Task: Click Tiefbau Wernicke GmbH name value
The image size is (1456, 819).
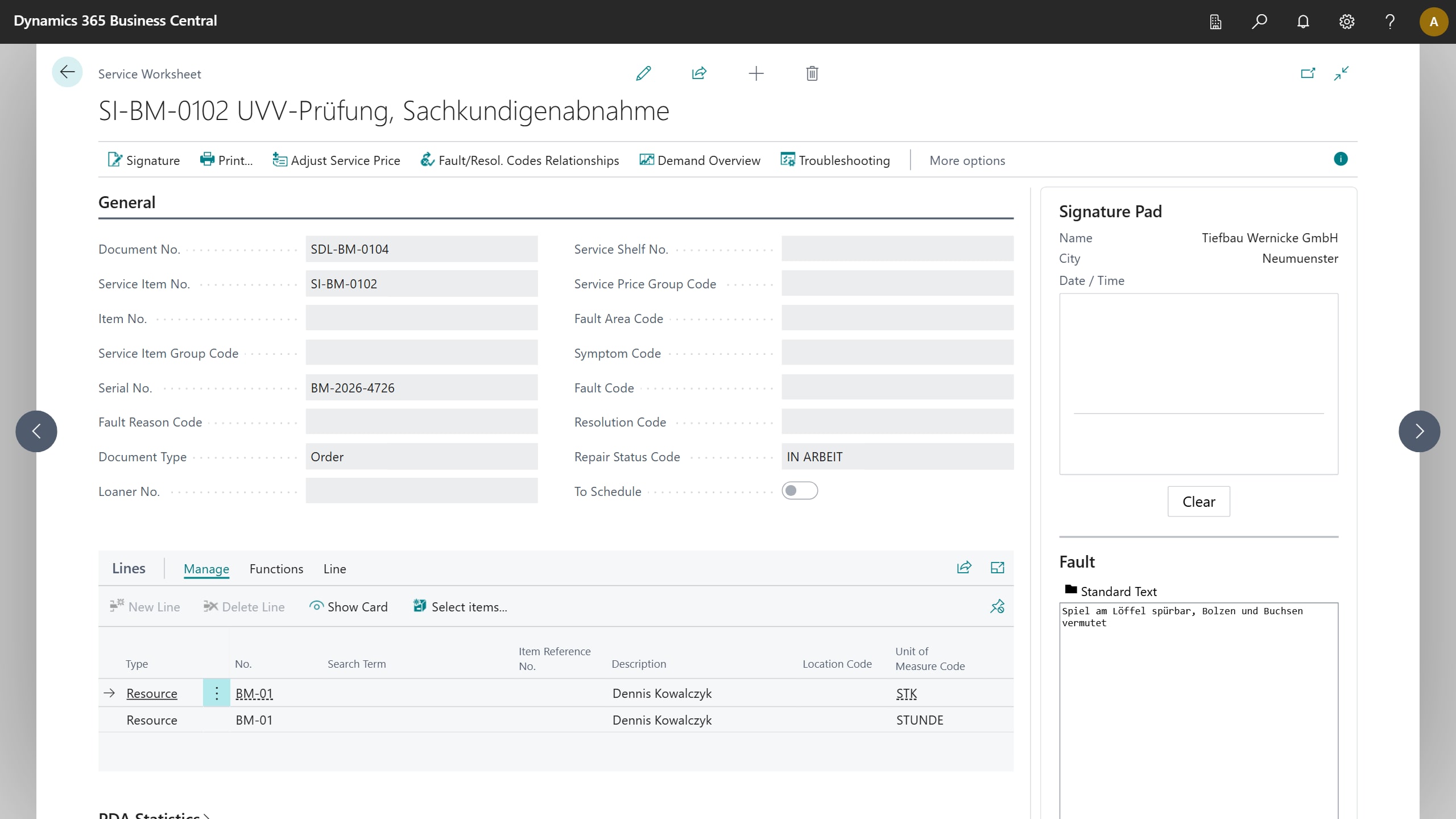Action: pos(1269,238)
